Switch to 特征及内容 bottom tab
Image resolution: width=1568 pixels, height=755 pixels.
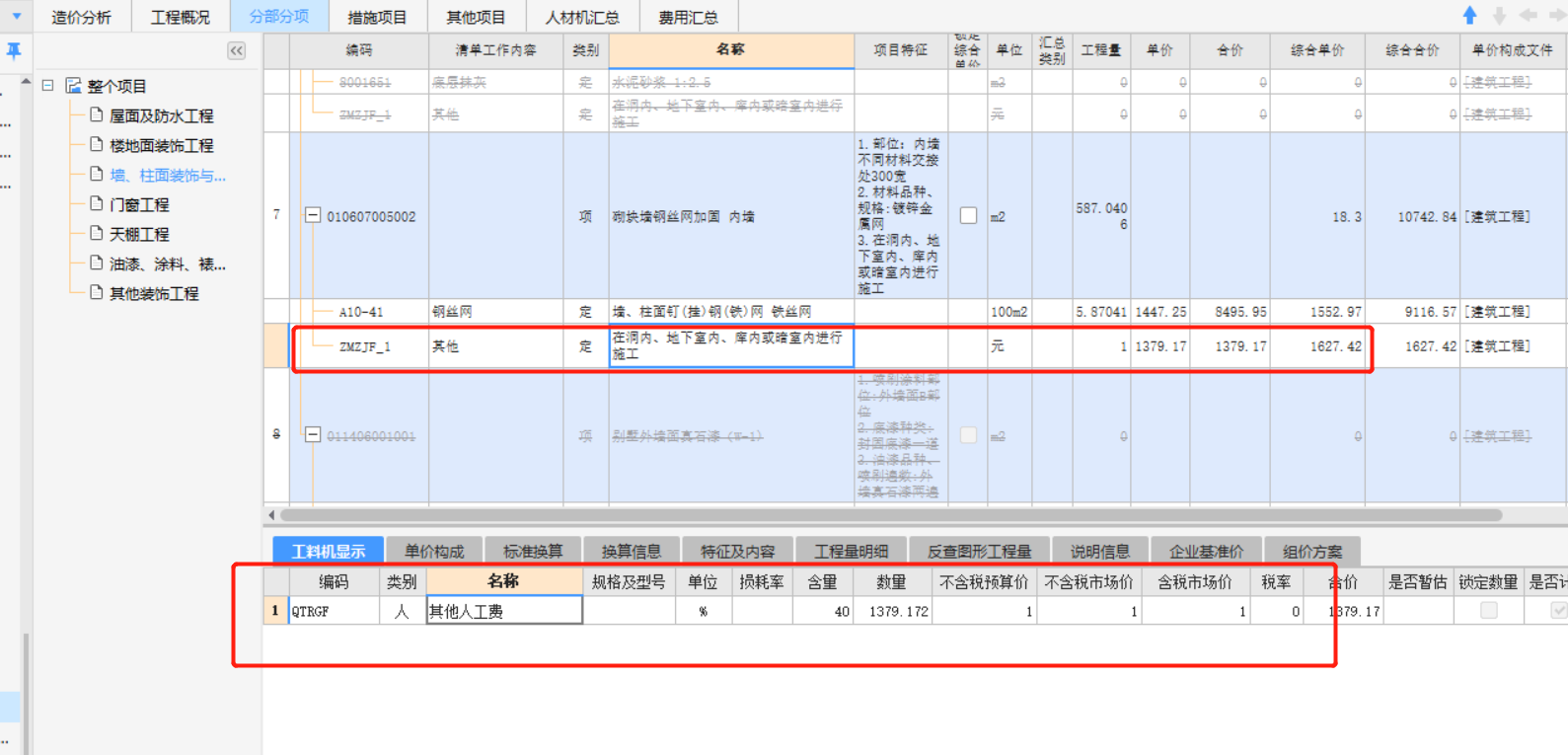click(x=738, y=551)
